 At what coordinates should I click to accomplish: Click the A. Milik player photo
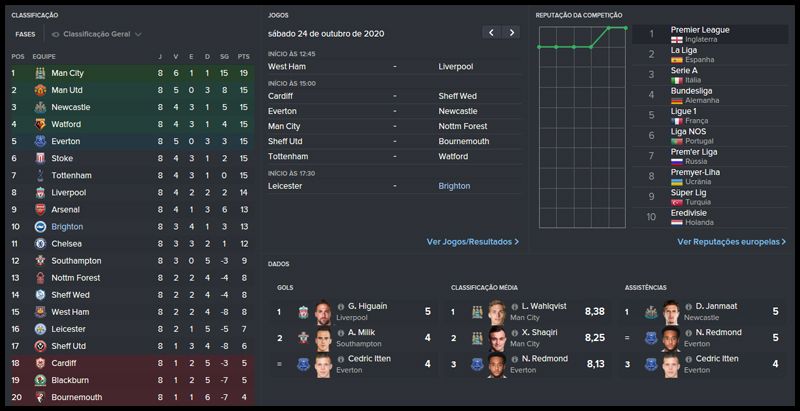tap(322, 339)
